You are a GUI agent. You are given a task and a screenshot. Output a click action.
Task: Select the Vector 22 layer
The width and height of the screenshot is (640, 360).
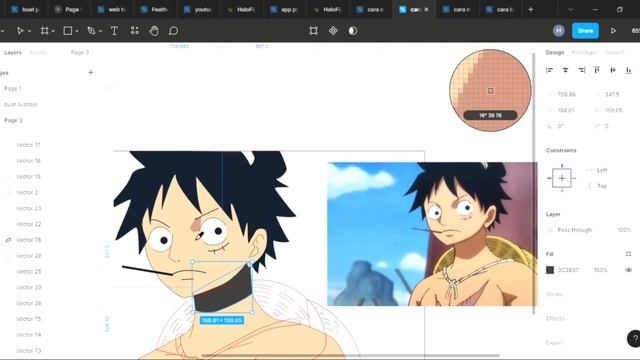pyautogui.click(x=29, y=224)
